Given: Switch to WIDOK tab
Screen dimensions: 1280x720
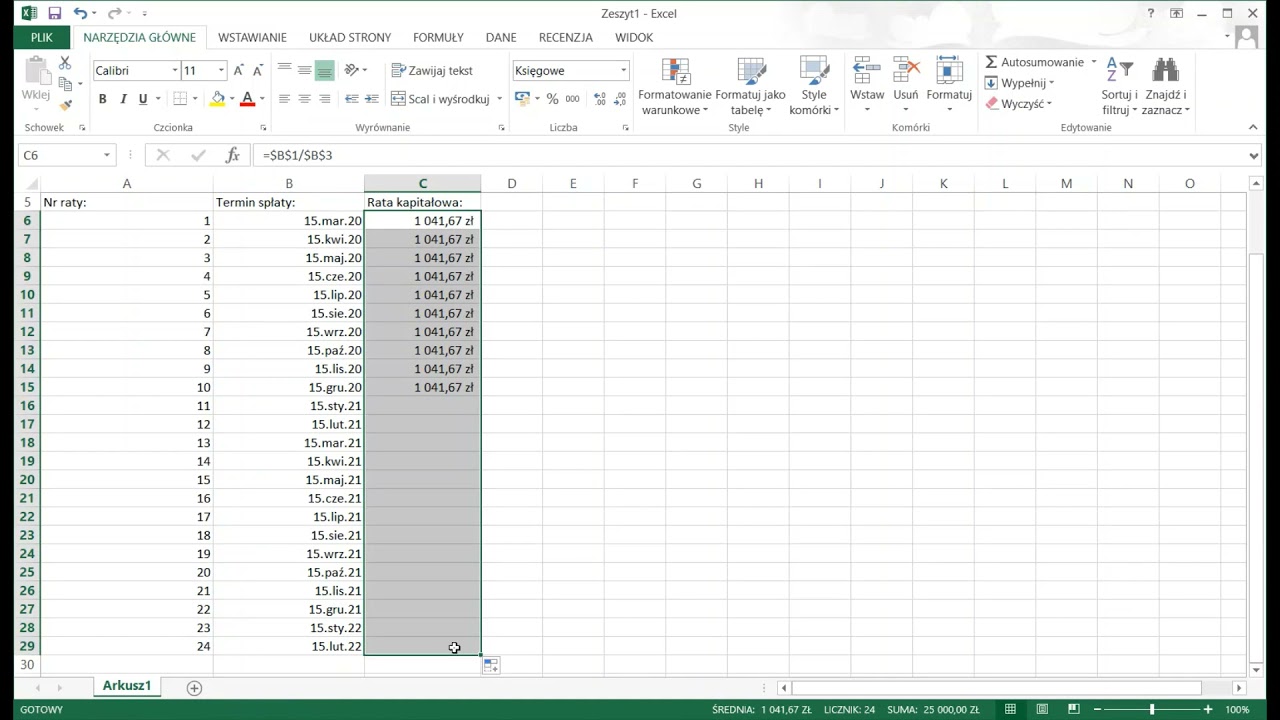Looking at the screenshot, I should click(634, 37).
